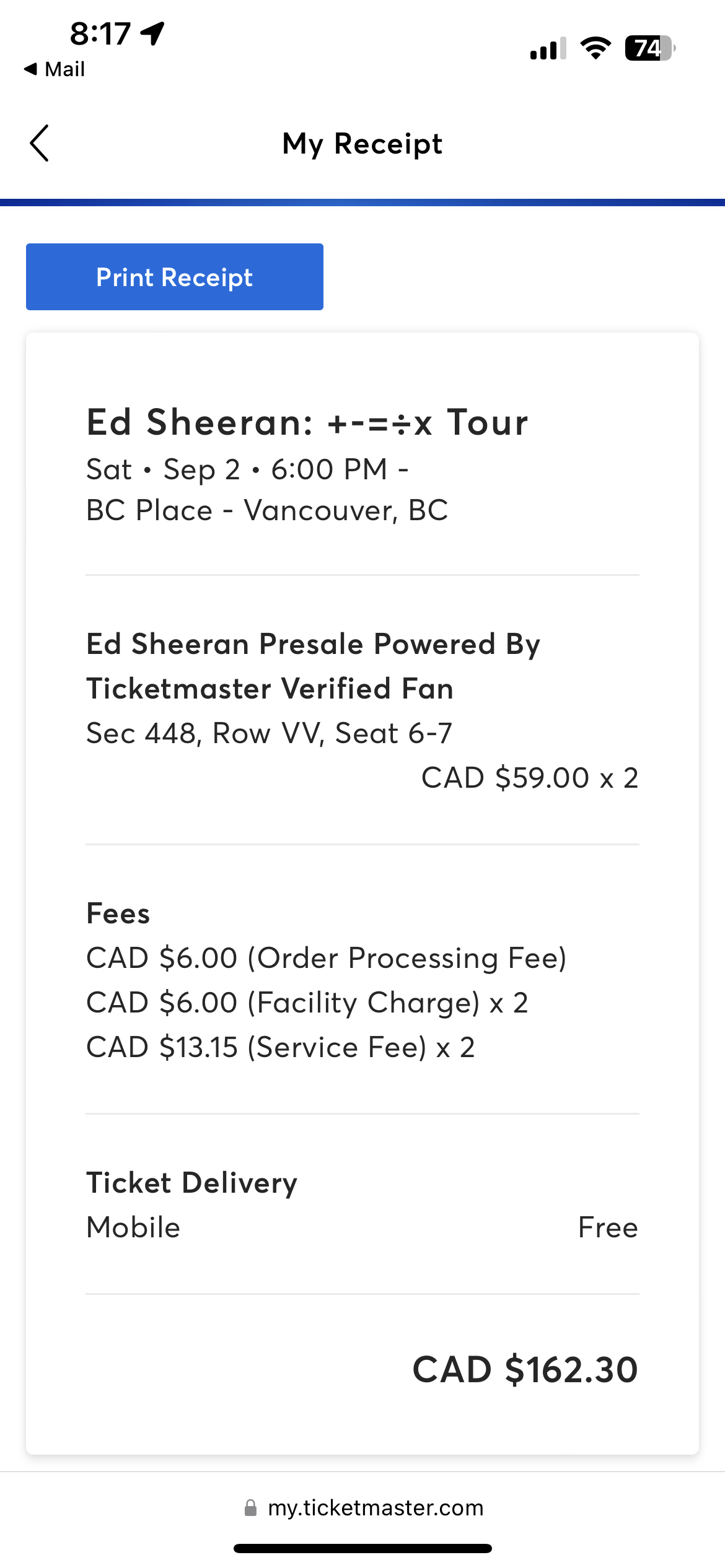Tap the Ticket Delivery heading
725x1568 pixels.
(x=192, y=1183)
